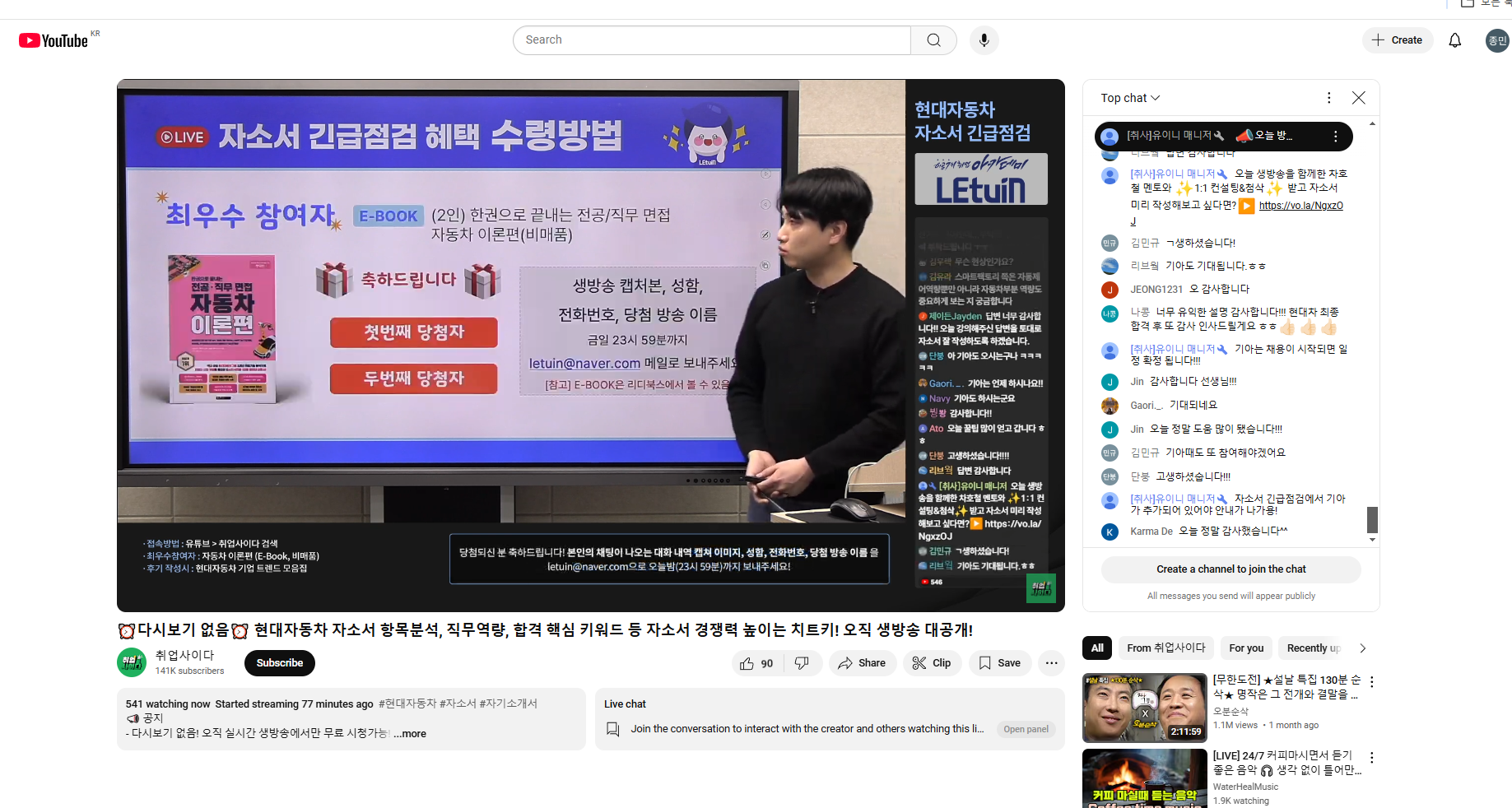This screenshot has height=808, width=1512.
Task: Focus the Search input field
Action: 712,40
